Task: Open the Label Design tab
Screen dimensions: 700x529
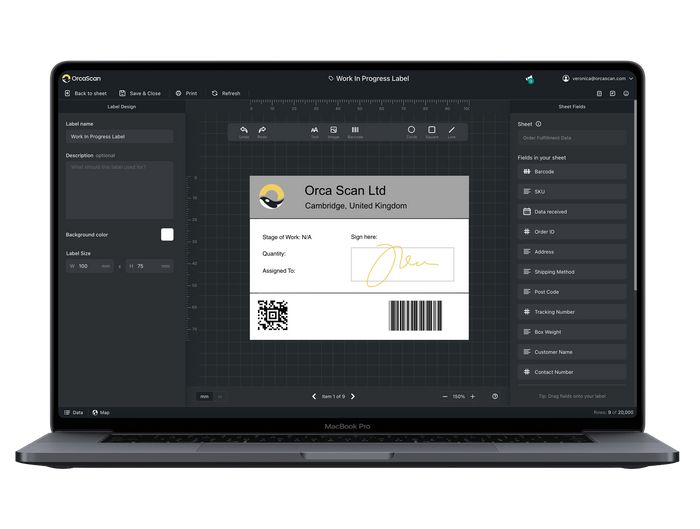Action: pyautogui.click(x=121, y=107)
